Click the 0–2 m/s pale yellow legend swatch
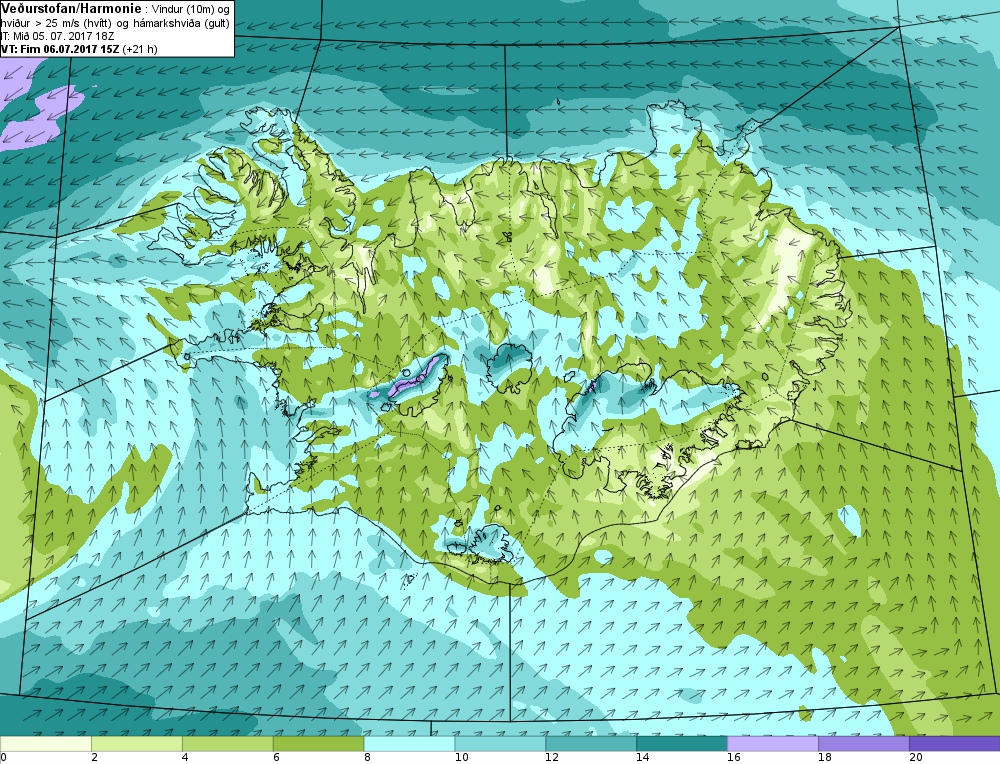The width and height of the screenshot is (1000, 764). tap(45, 744)
